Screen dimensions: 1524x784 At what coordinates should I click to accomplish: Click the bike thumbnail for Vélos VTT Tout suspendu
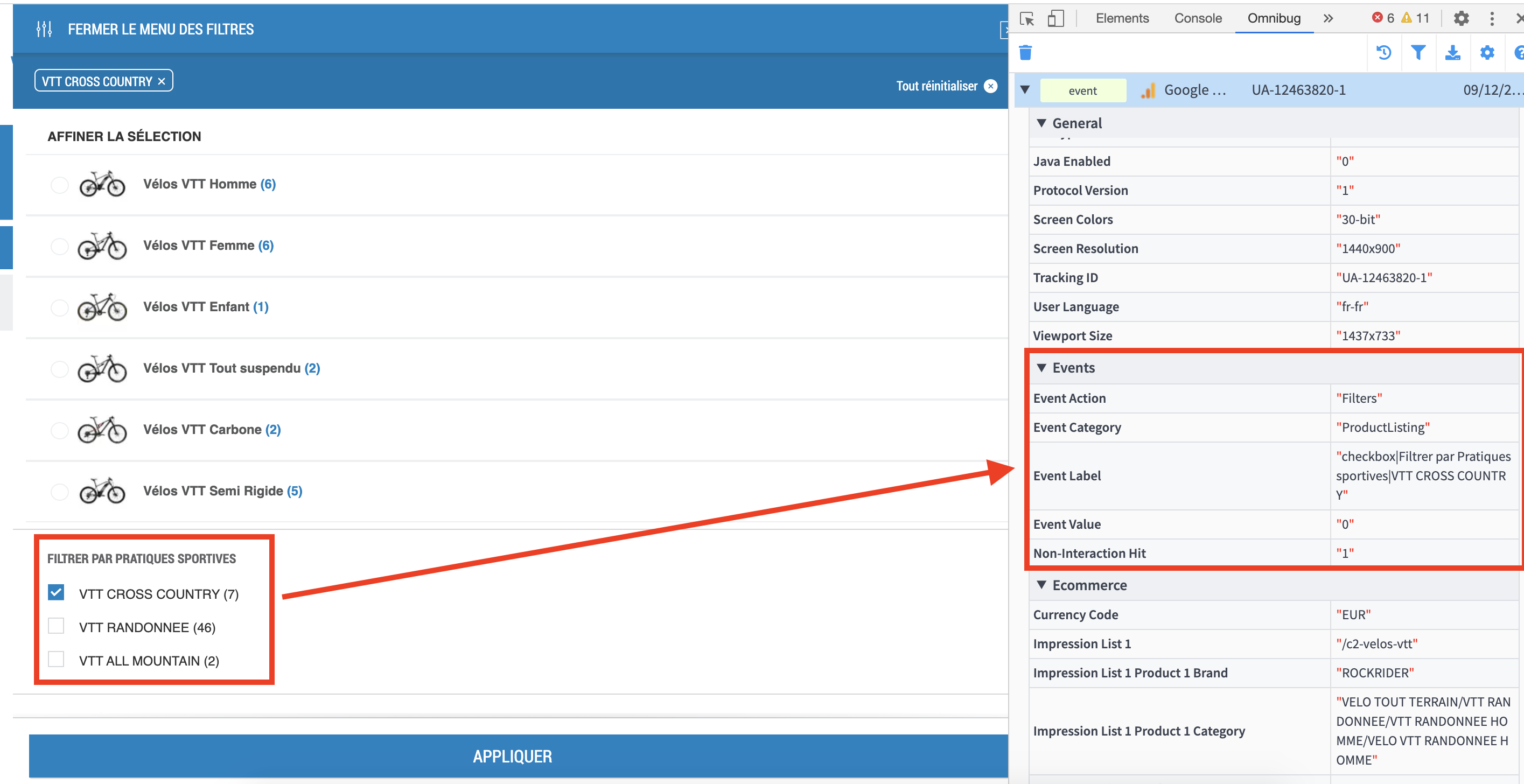102,368
